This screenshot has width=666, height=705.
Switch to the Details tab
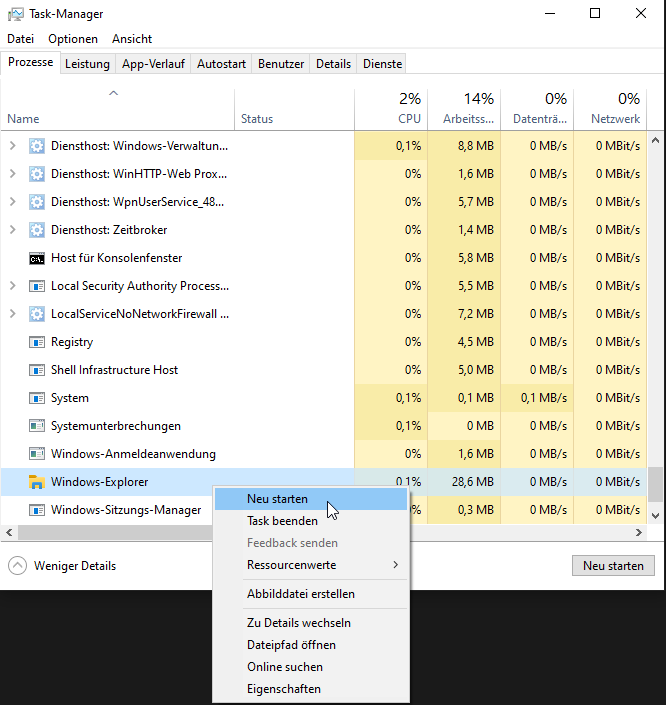333,64
